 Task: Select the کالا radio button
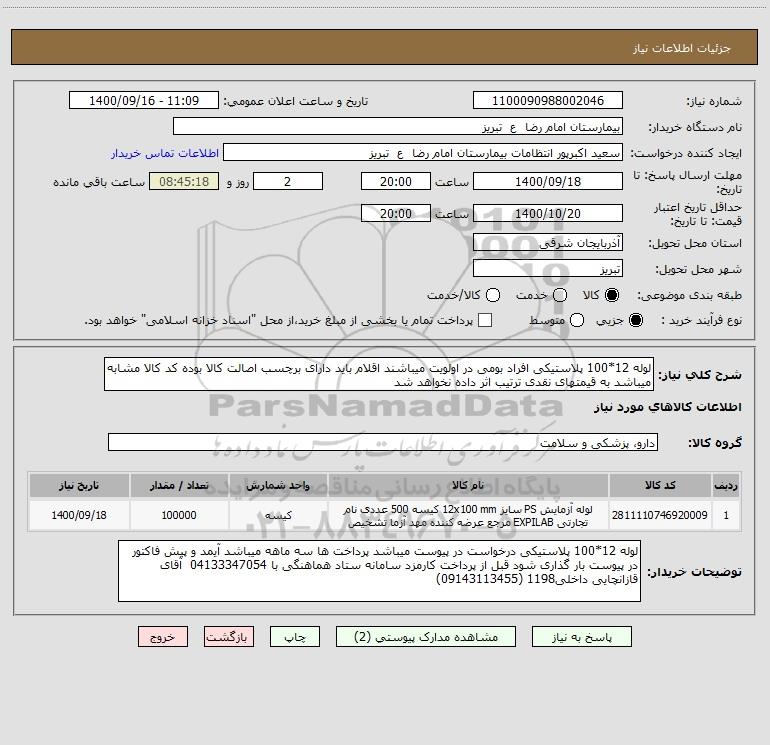[x=612, y=295]
